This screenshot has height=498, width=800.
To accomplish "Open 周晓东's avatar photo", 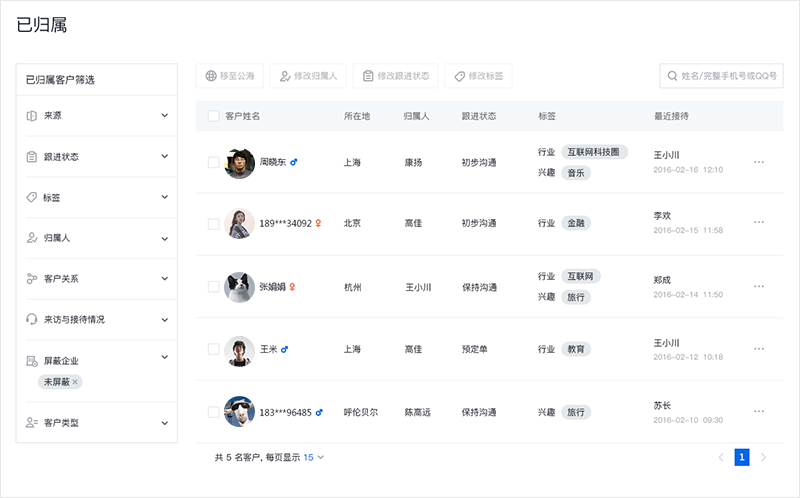I will click(x=239, y=163).
